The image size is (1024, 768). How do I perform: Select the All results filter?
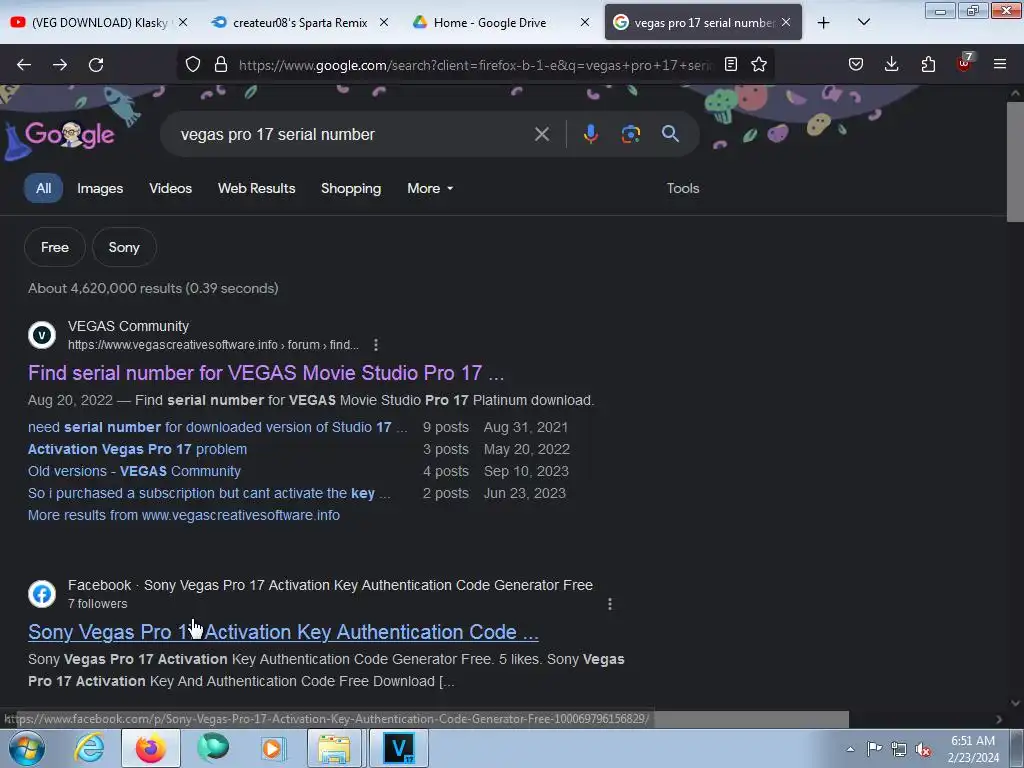coord(44,188)
